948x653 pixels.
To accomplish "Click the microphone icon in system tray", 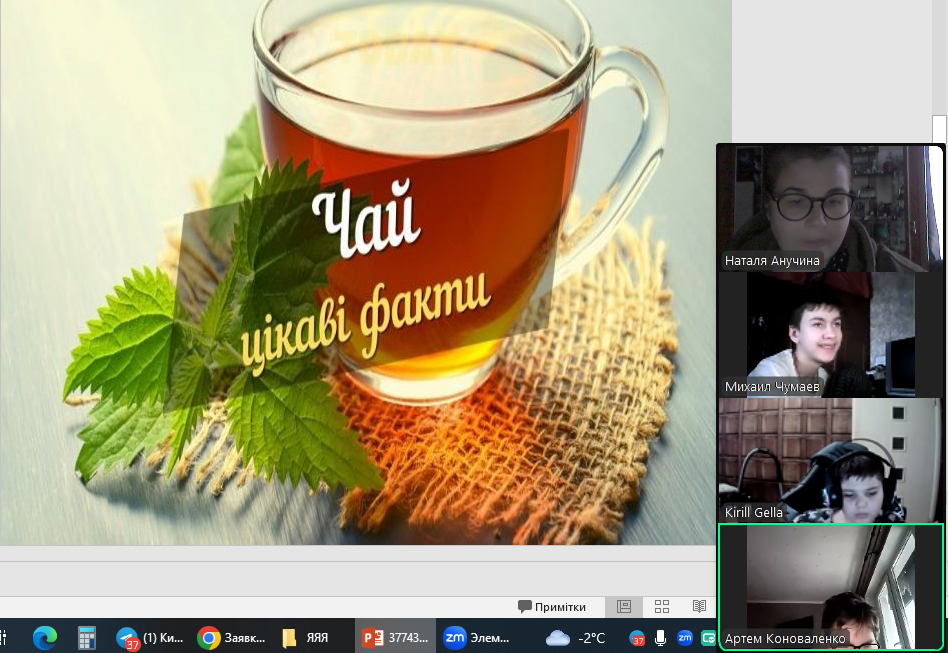I will click(661, 638).
